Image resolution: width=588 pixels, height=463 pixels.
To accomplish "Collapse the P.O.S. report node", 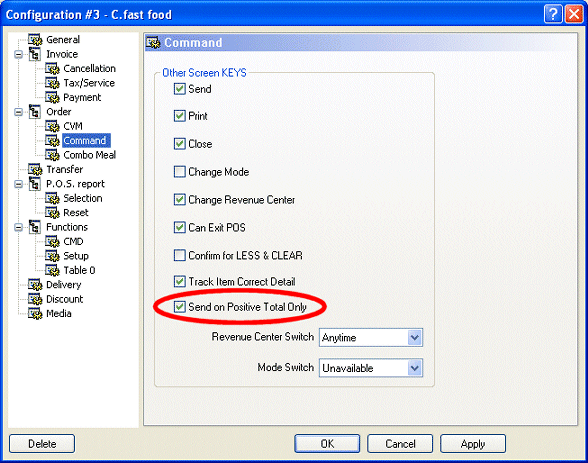I will (18, 184).
